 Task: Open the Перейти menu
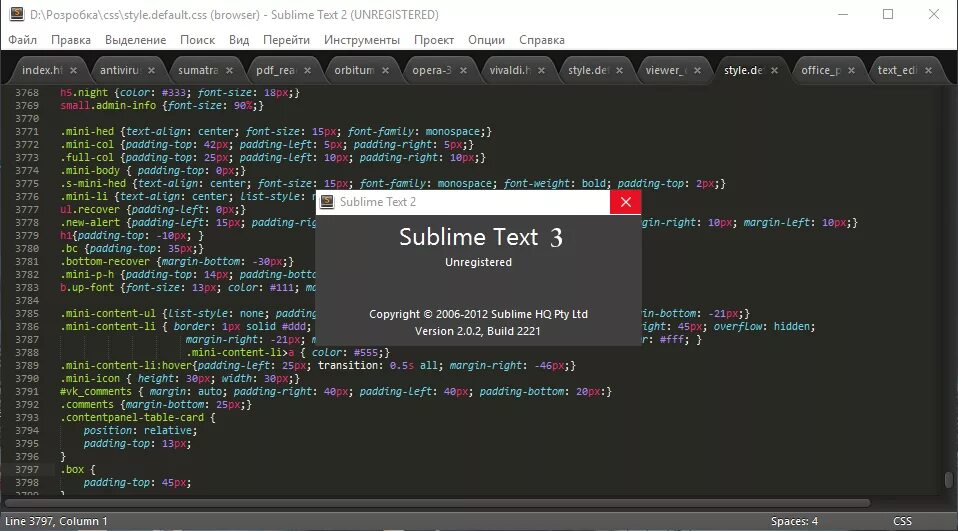point(286,40)
